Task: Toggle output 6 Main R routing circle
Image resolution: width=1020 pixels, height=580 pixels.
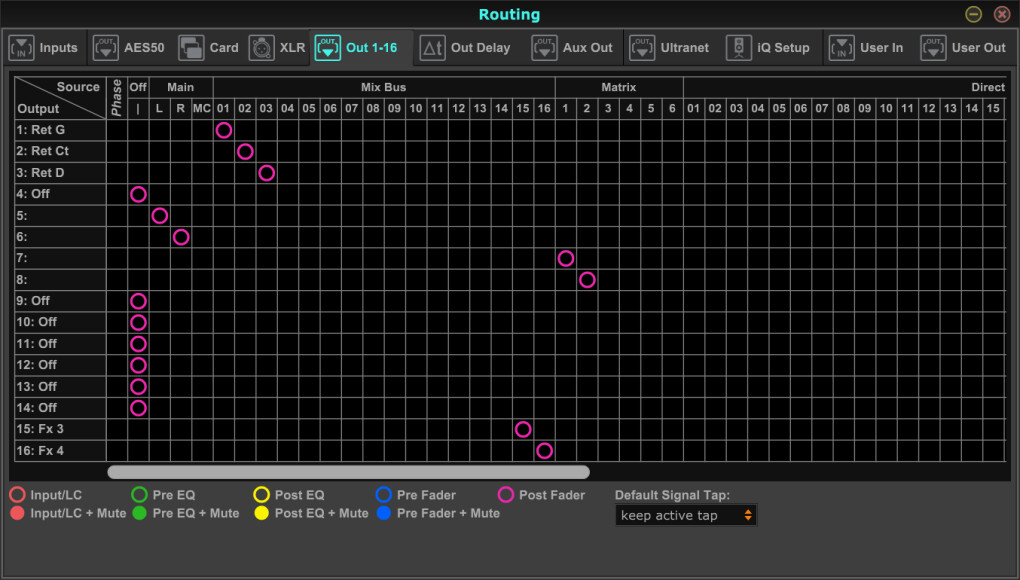Action: [x=181, y=237]
